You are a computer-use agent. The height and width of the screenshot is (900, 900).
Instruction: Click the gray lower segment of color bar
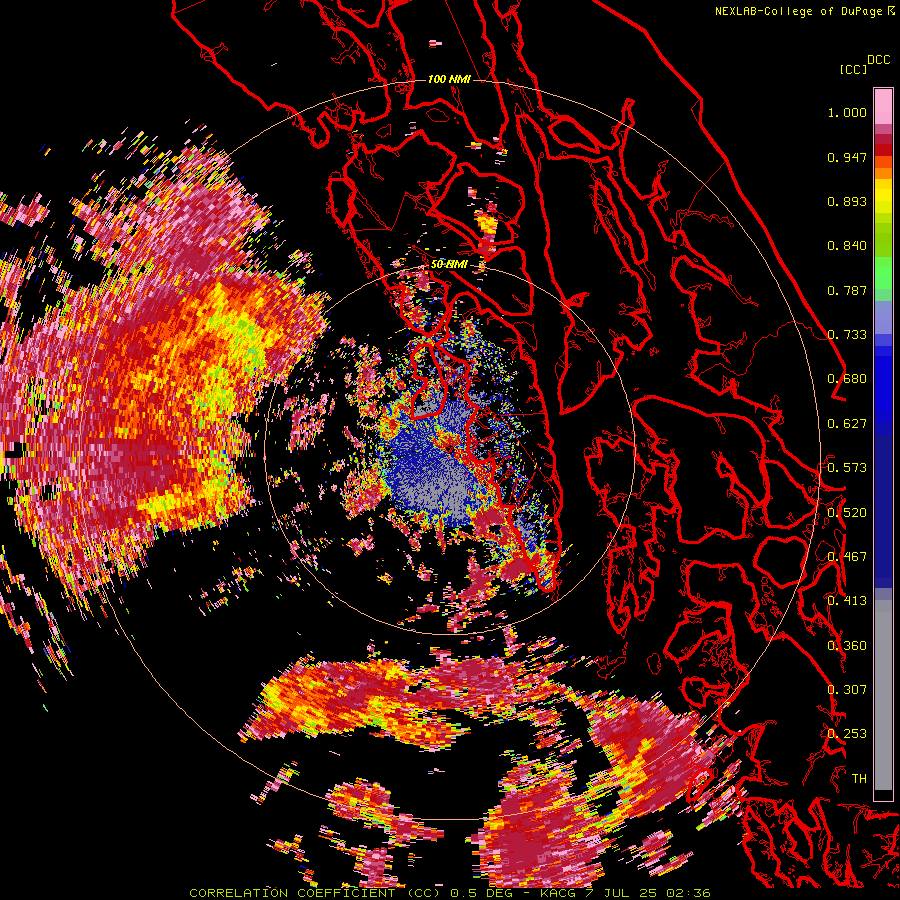[883, 695]
